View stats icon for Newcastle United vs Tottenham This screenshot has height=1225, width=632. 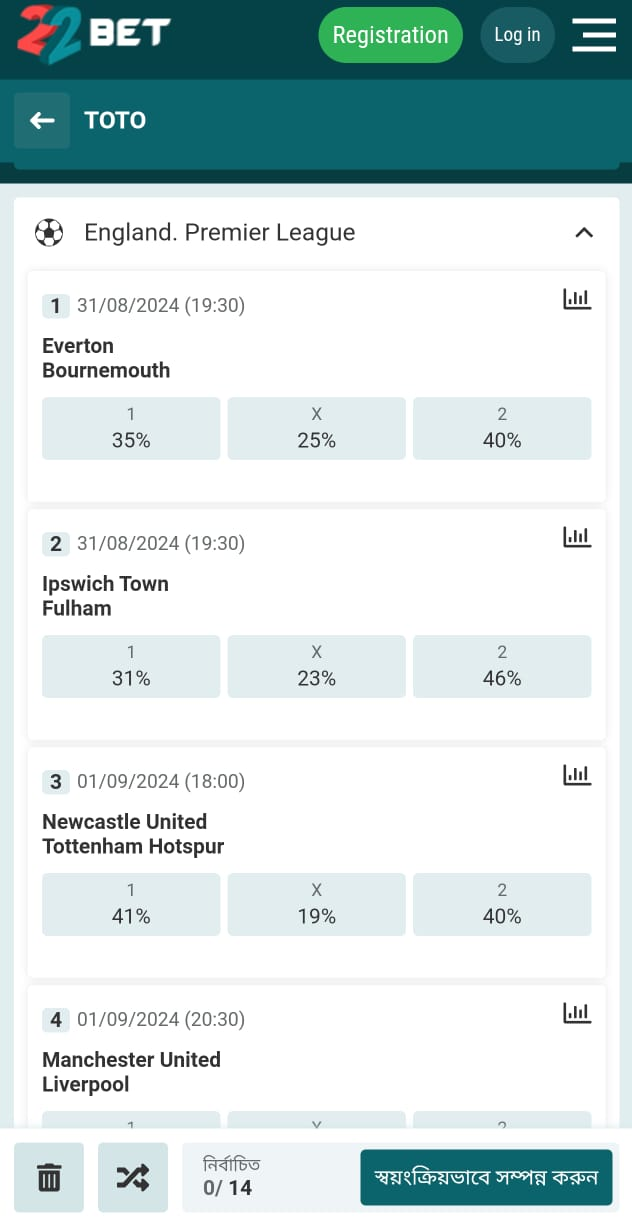577,774
